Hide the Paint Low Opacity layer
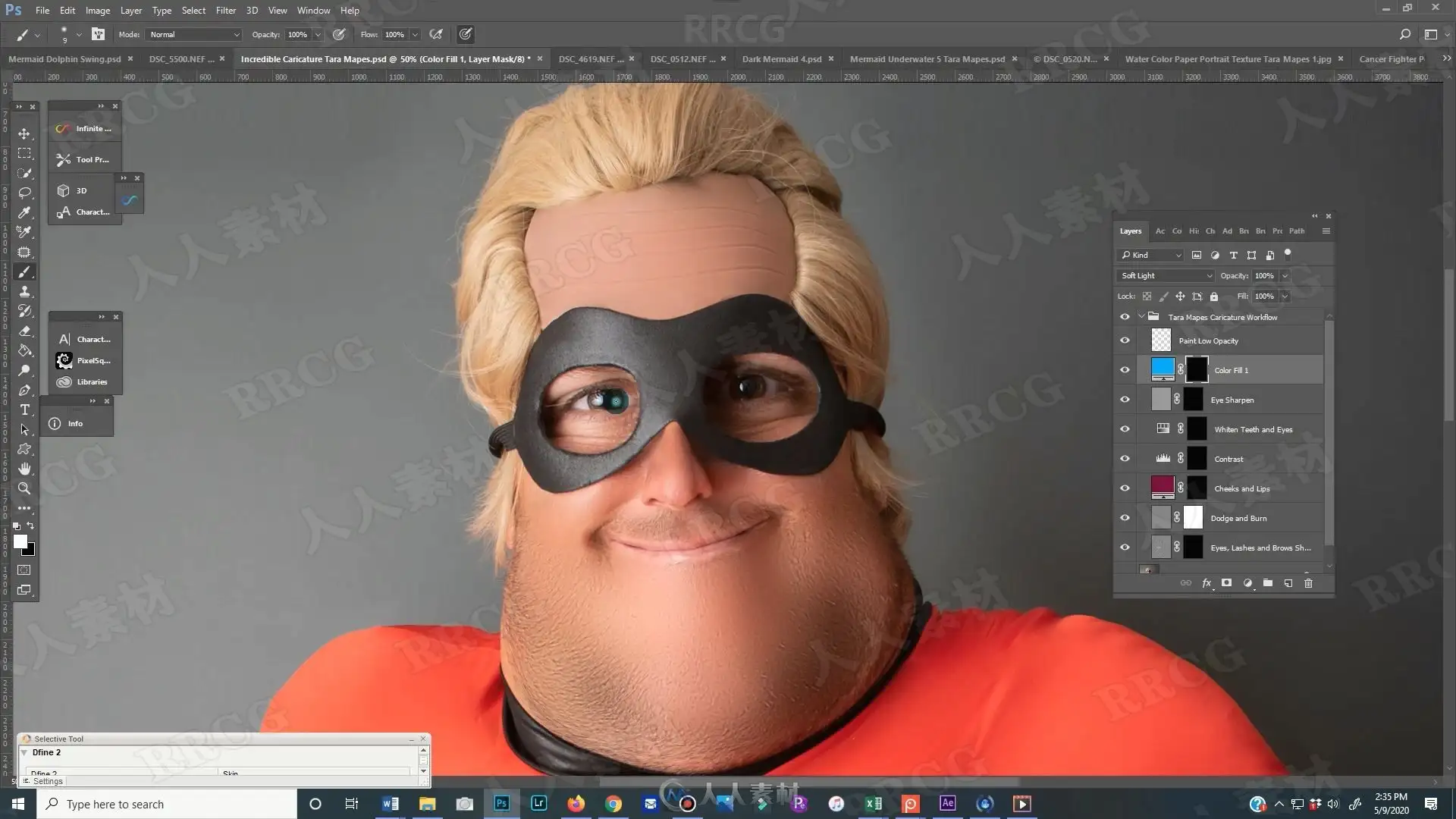 (x=1125, y=340)
